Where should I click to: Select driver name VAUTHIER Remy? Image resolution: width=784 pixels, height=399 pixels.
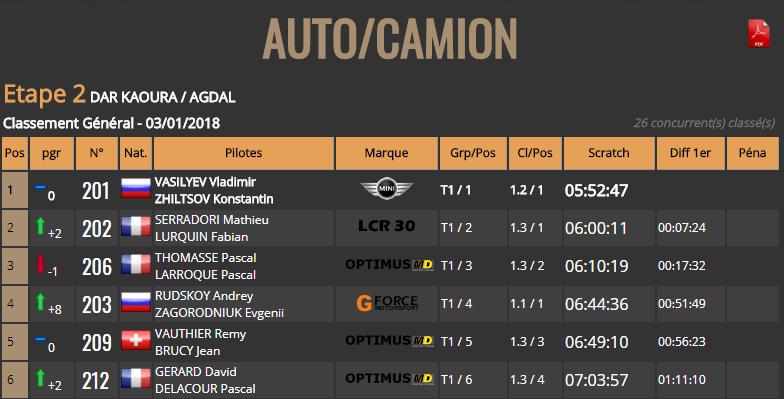pyautogui.click(x=200, y=334)
